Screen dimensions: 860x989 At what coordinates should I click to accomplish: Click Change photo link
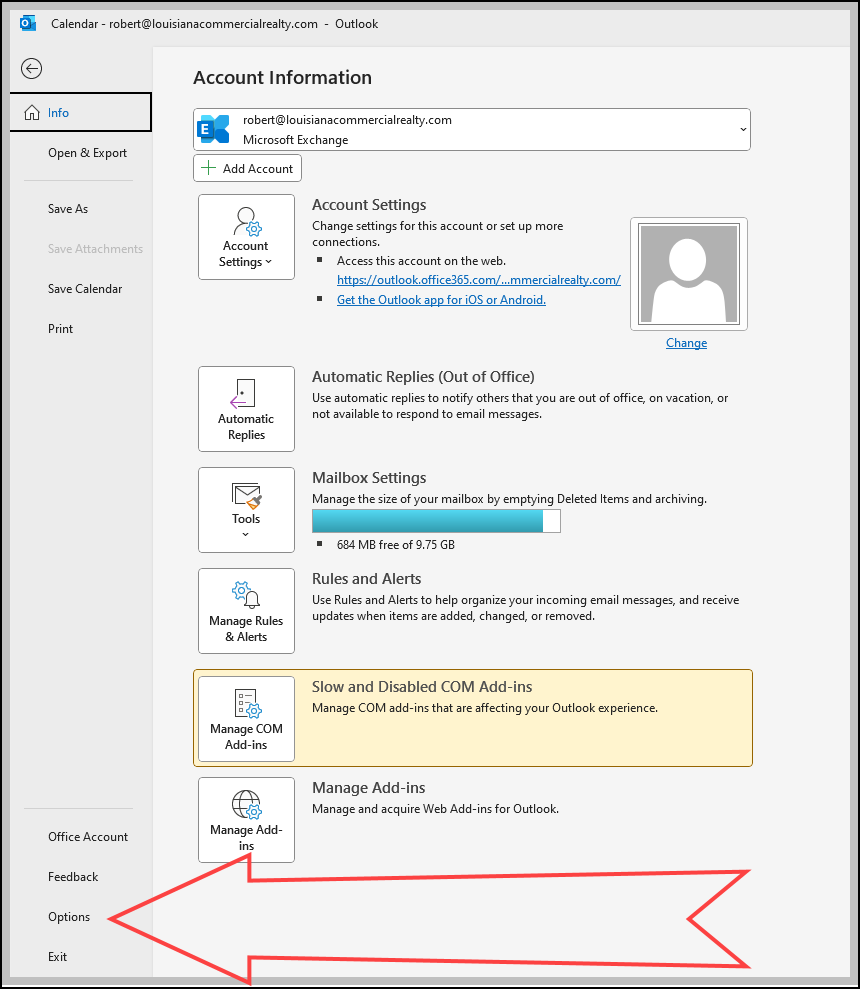click(x=686, y=343)
